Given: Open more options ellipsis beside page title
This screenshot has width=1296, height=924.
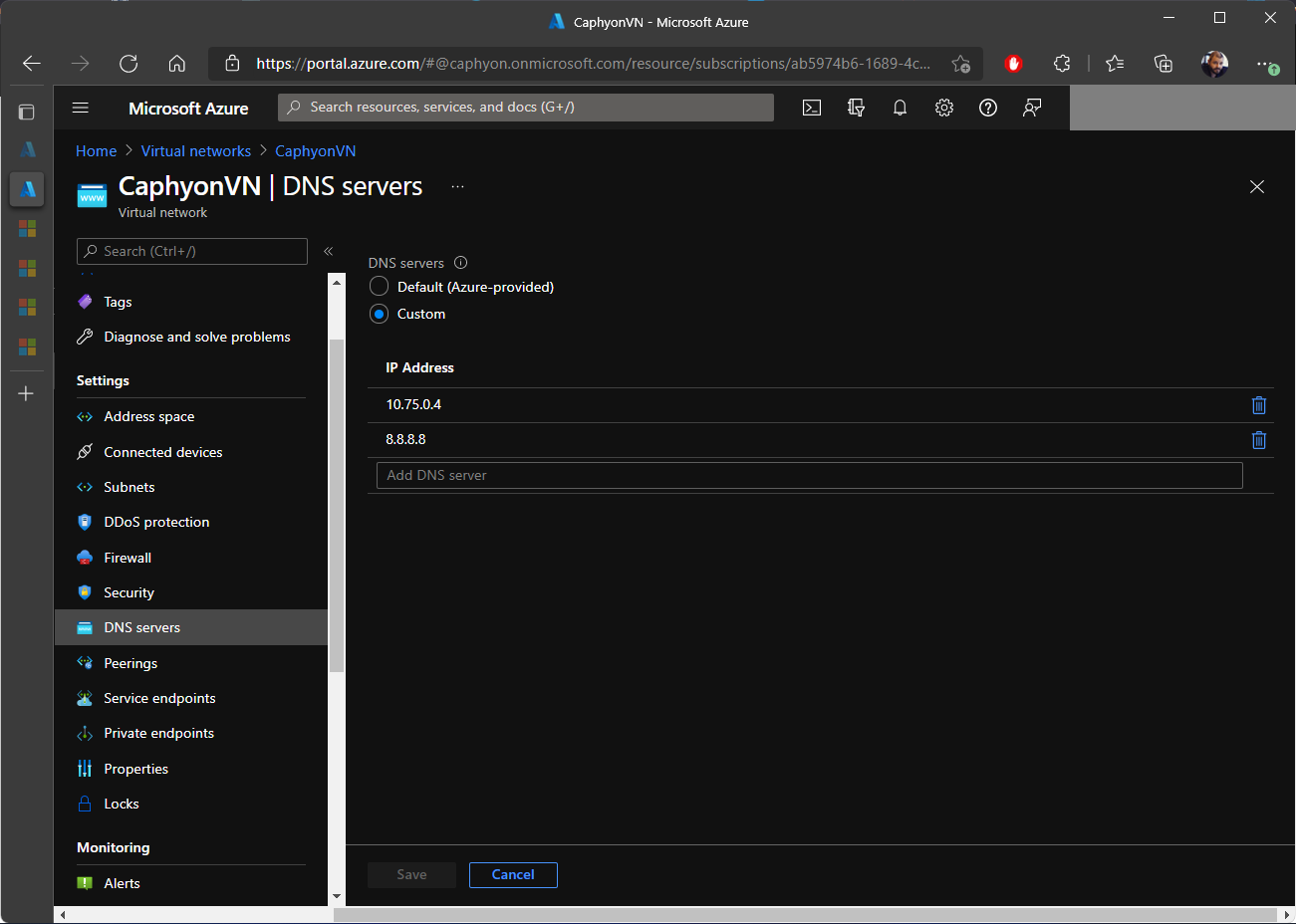Looking at the screenshot, I should [458, 186].
